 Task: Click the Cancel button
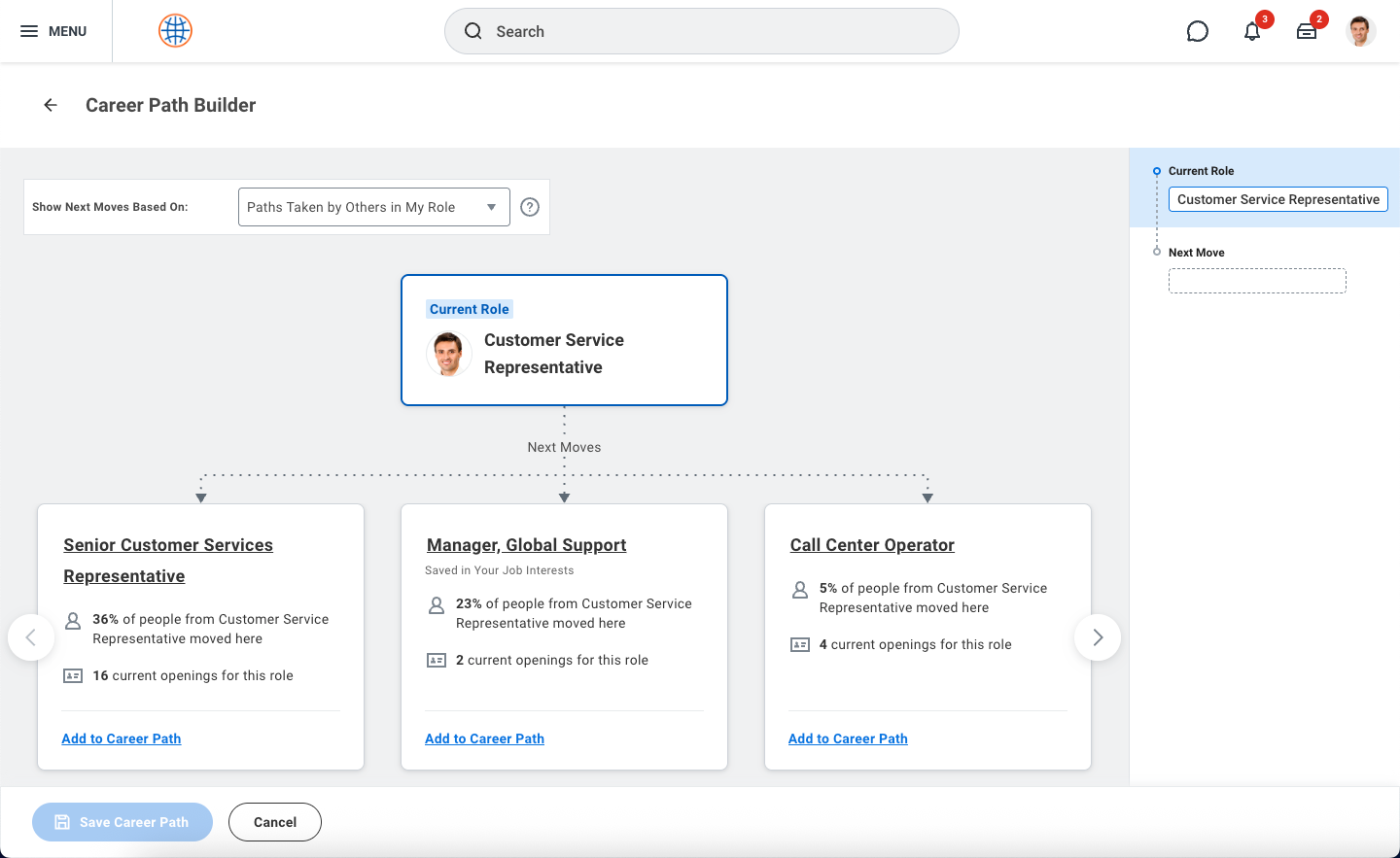275,822
